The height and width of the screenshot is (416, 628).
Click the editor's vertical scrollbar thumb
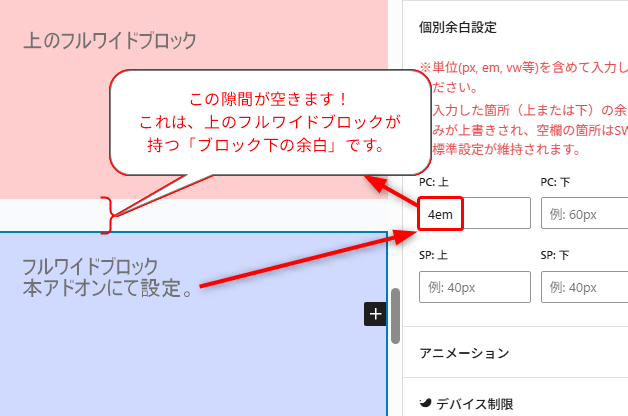395,316
